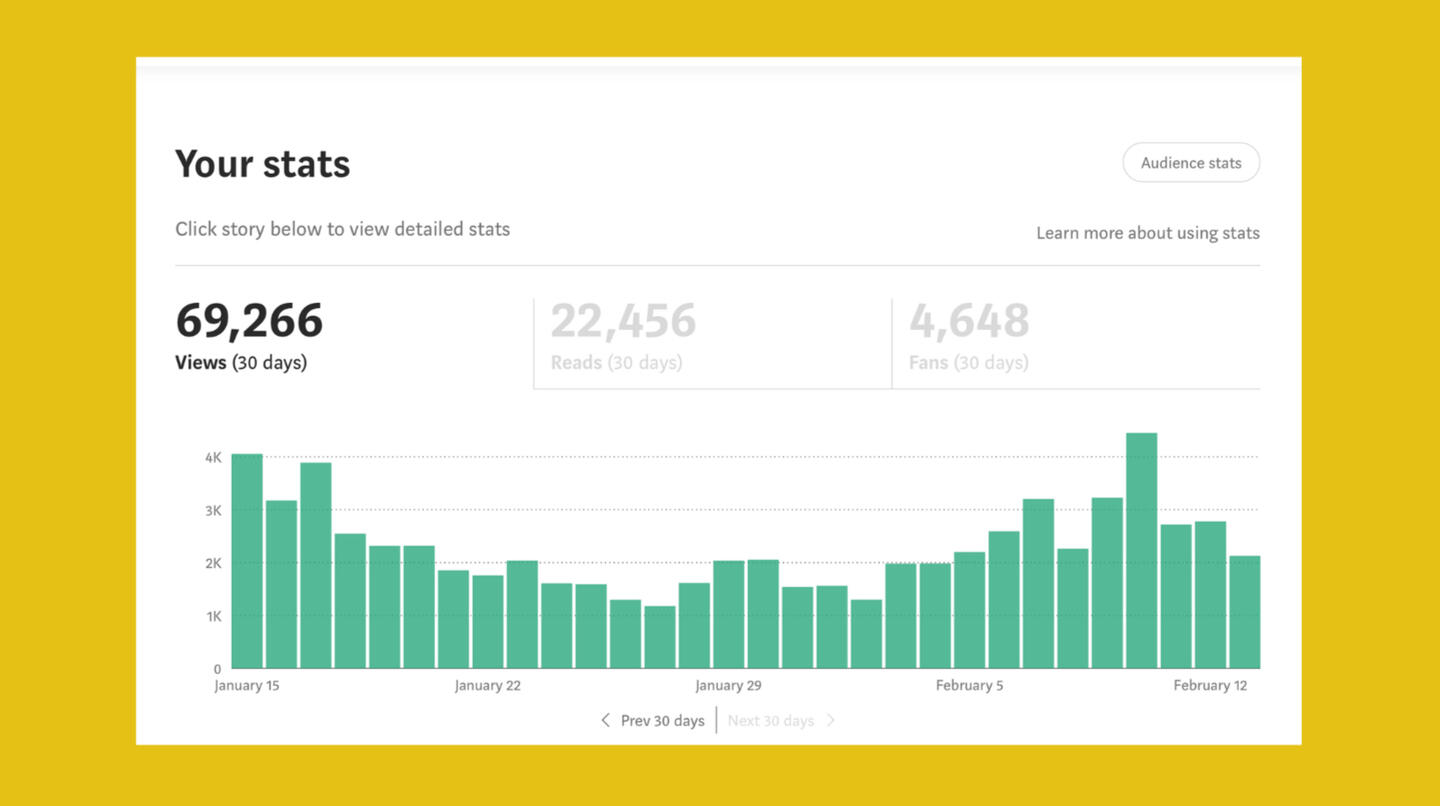Select the Next 30 days link
The height and width of the screenshot is (806, 1440).
[x=770, y=721]
